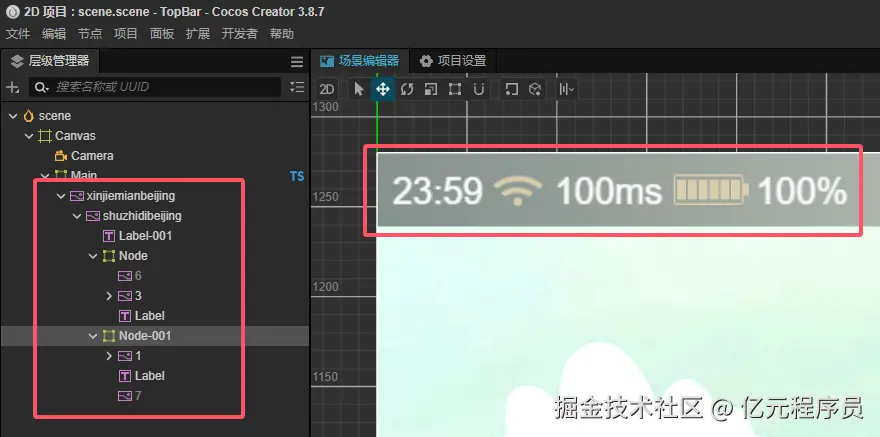Screen dimensions: 880x437
Task: Open the 编辑 menu
Action: [x=54, y=34]
